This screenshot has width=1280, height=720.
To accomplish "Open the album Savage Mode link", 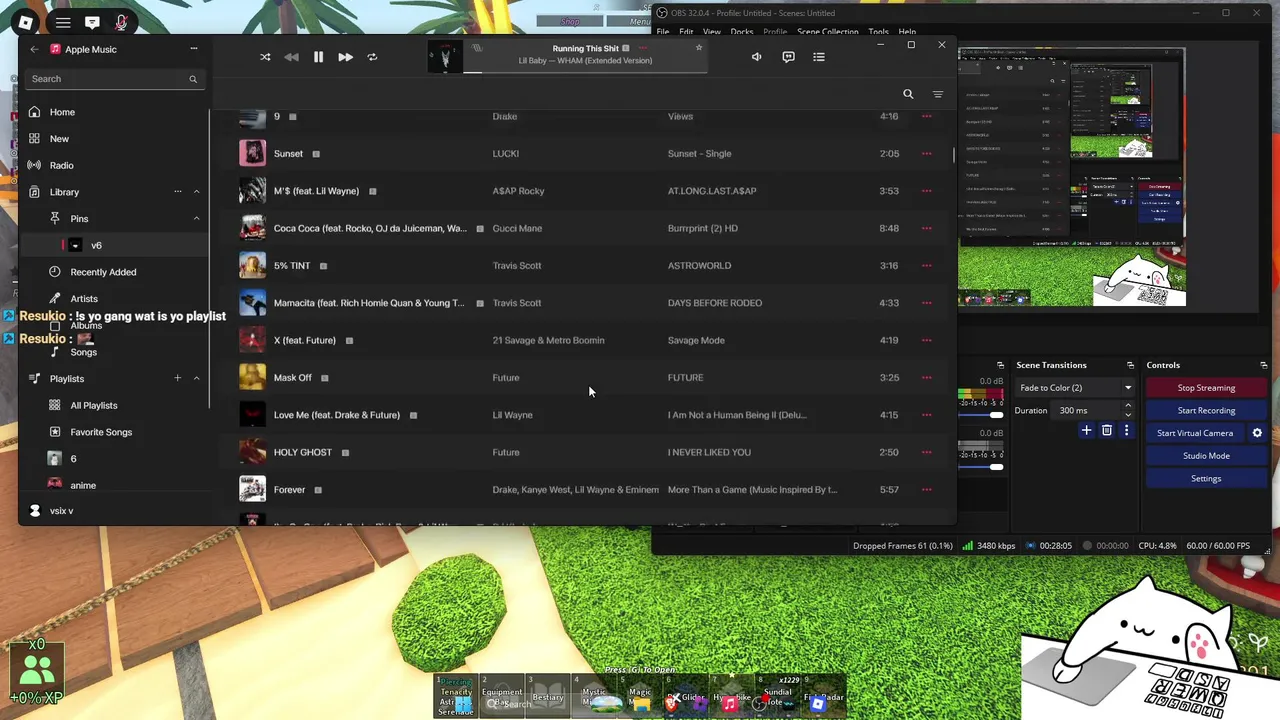I will (x=696, y=340).
